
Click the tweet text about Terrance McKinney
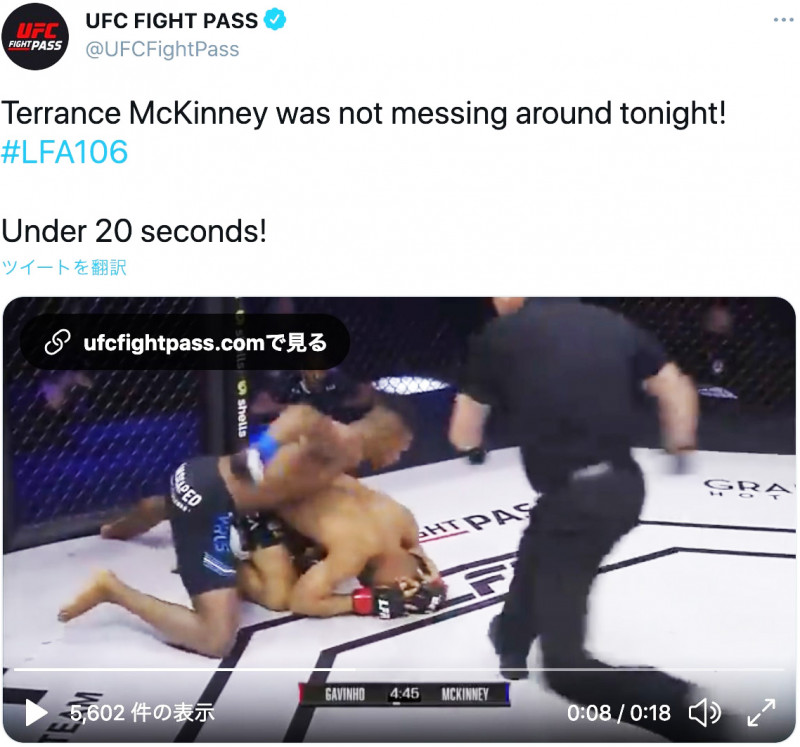point(363,113)
